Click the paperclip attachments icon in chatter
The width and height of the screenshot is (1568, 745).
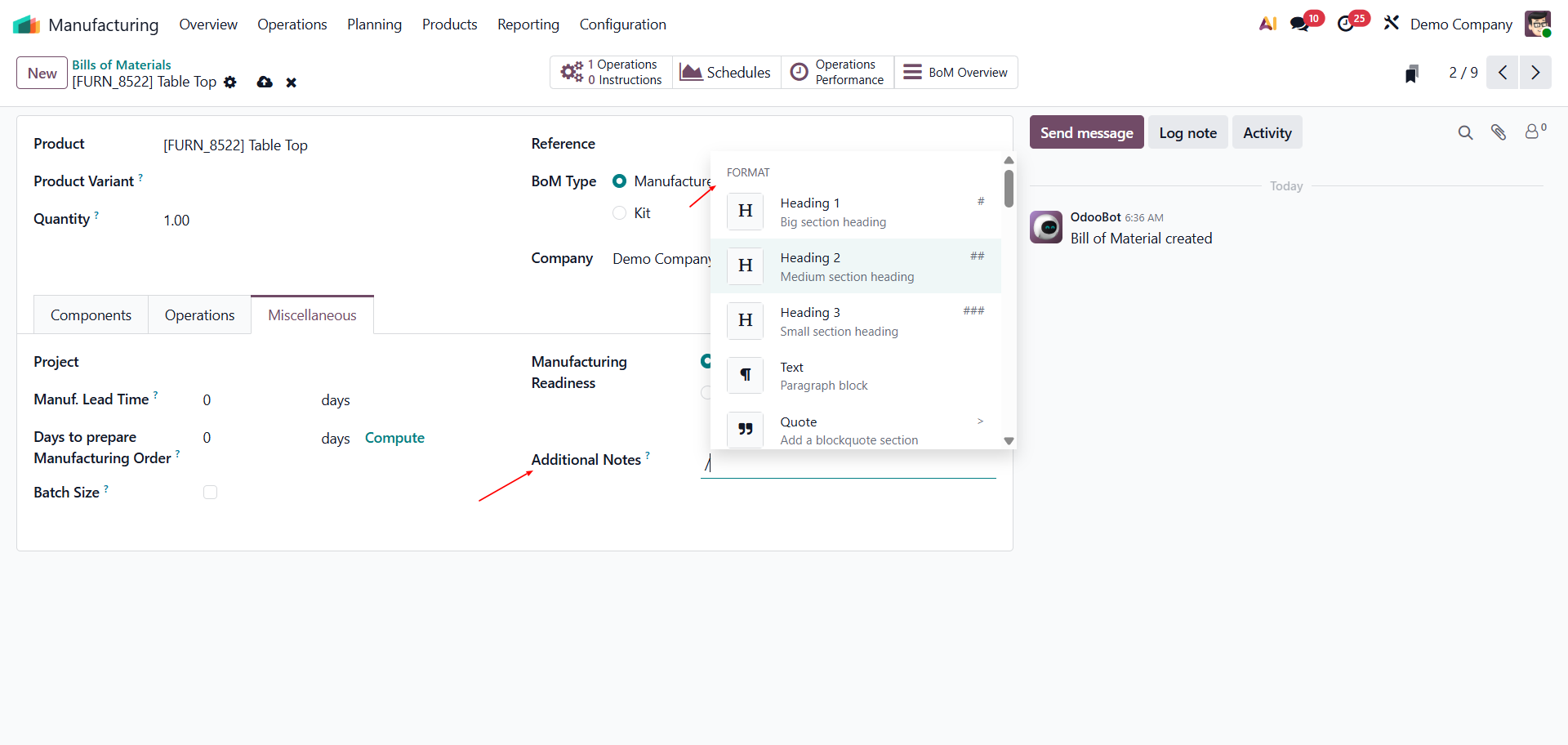click(x=1499, y=132)
